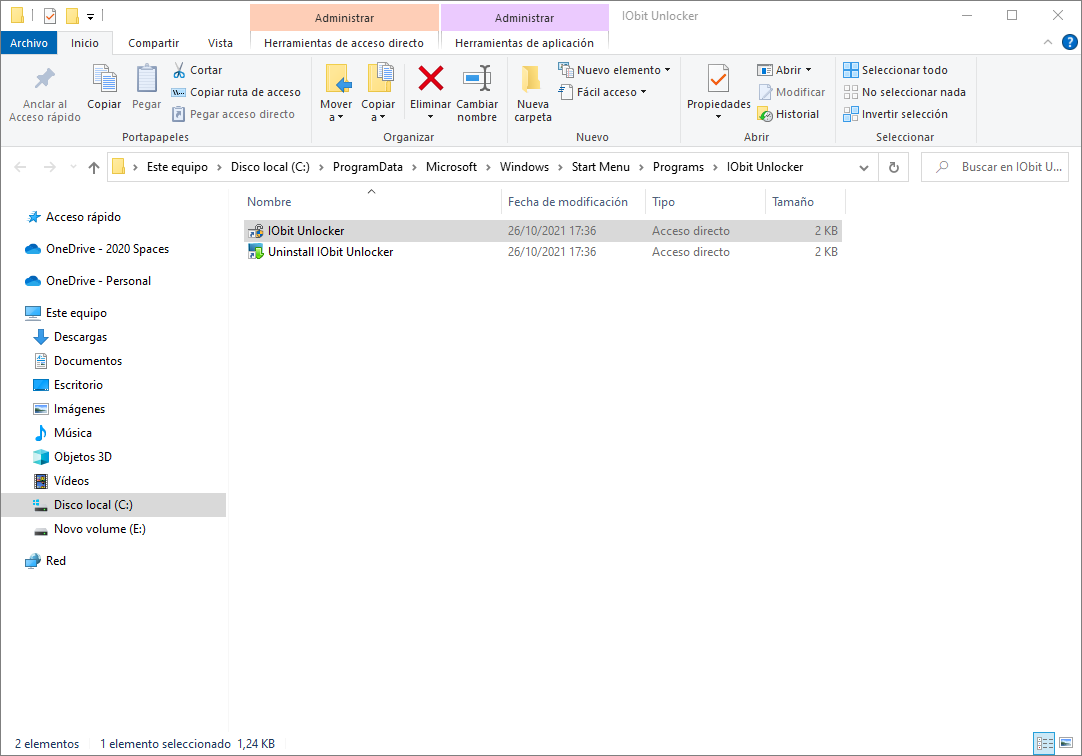Click Invertir selección

pyautogui.click(x=896, y=115)
